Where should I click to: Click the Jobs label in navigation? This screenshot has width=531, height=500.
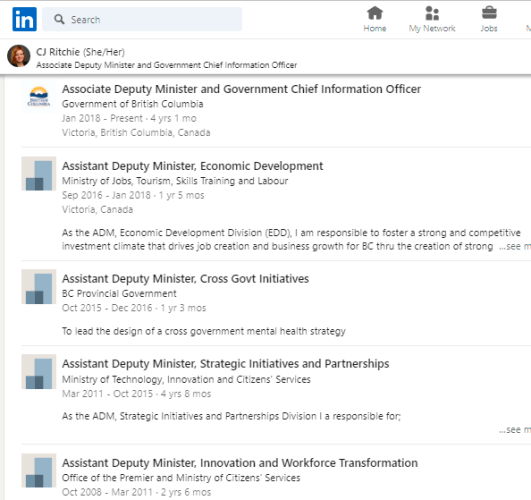click(489, 28)
